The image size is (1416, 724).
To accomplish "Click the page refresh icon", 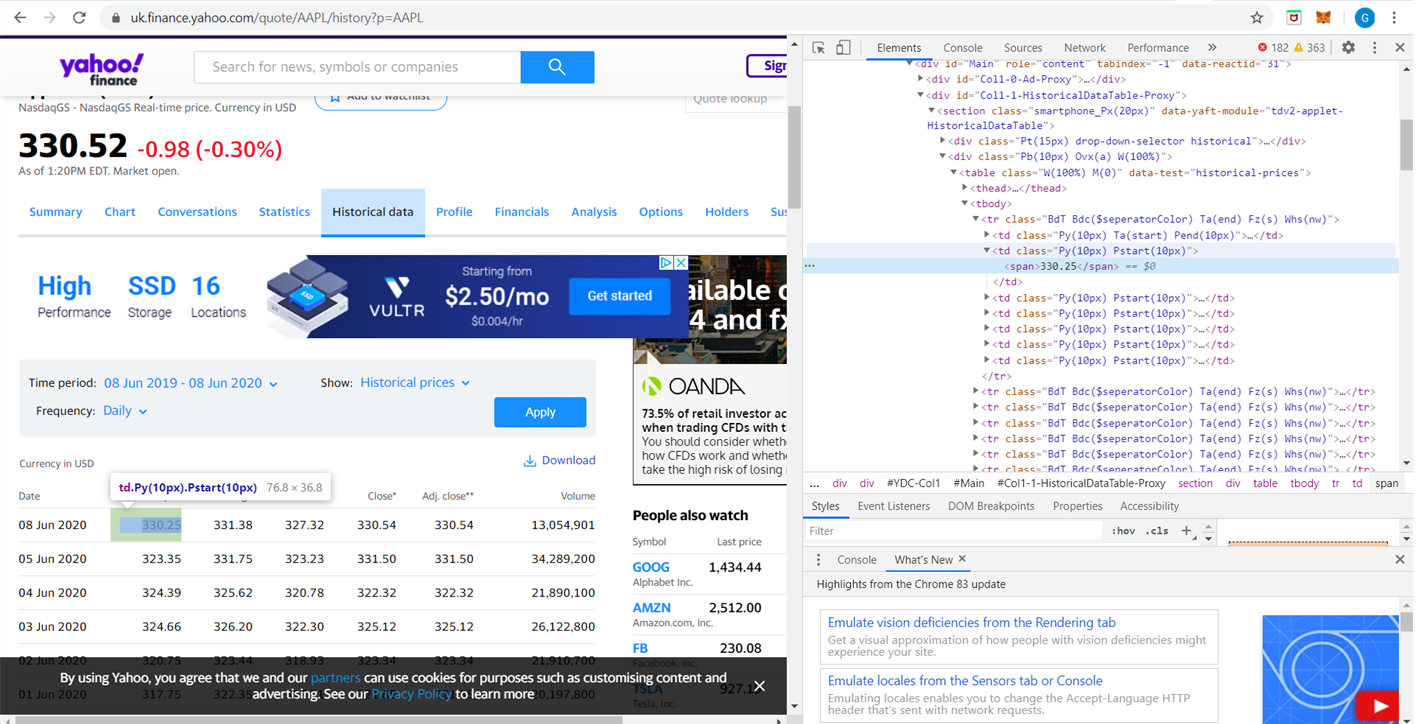I will click(x=79, y=17).
